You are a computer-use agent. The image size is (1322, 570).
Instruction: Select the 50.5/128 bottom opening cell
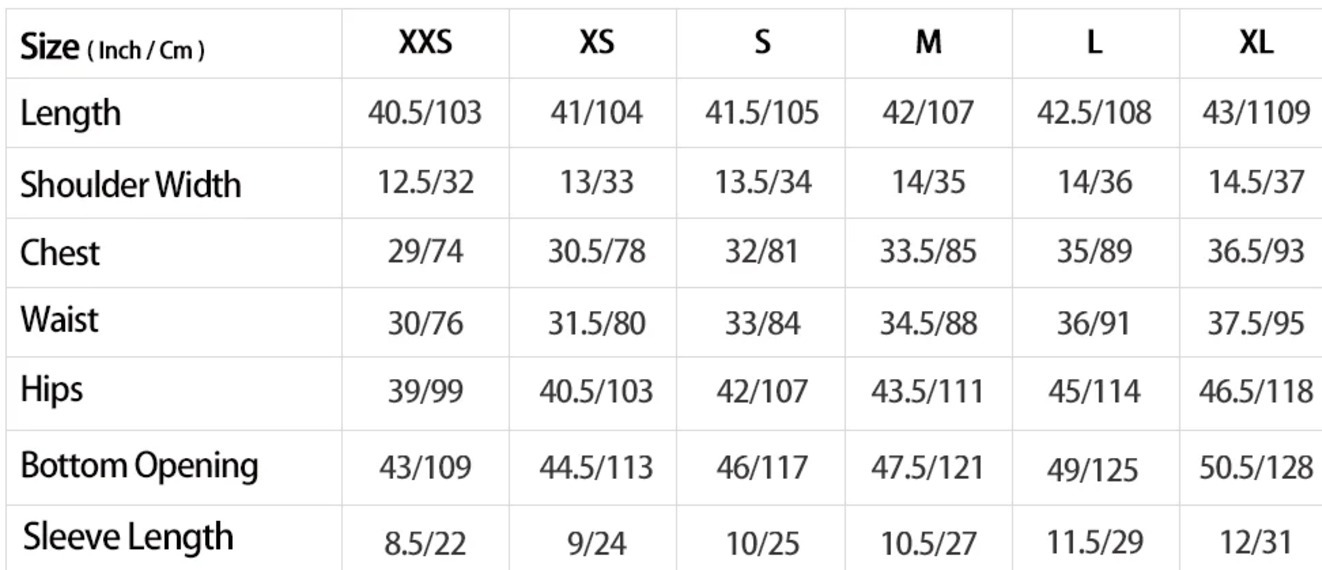[1255, 467]
